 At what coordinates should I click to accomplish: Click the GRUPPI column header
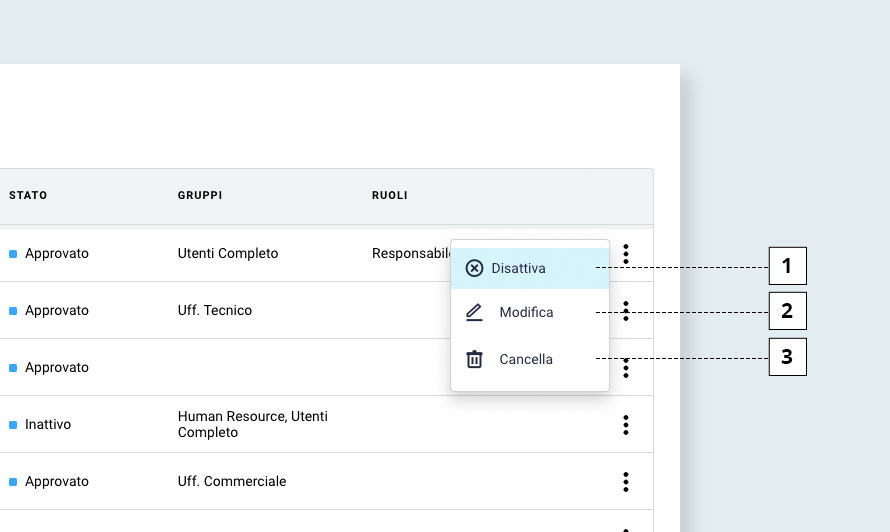(x=200, y=195)
